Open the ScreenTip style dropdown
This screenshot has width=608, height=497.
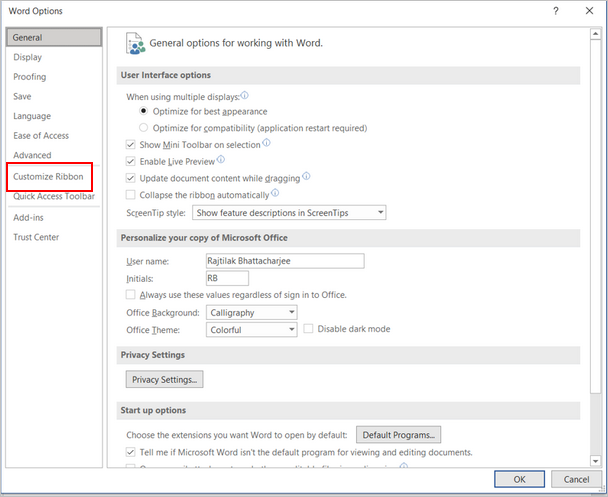[289, 212]
